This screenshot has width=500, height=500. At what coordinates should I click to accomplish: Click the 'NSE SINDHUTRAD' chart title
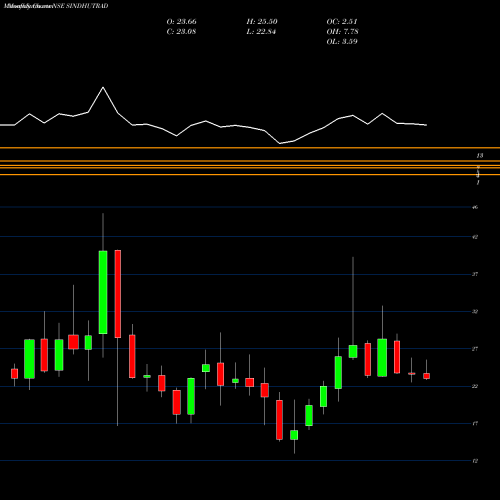pyautogui.click(x=81, y=6)
